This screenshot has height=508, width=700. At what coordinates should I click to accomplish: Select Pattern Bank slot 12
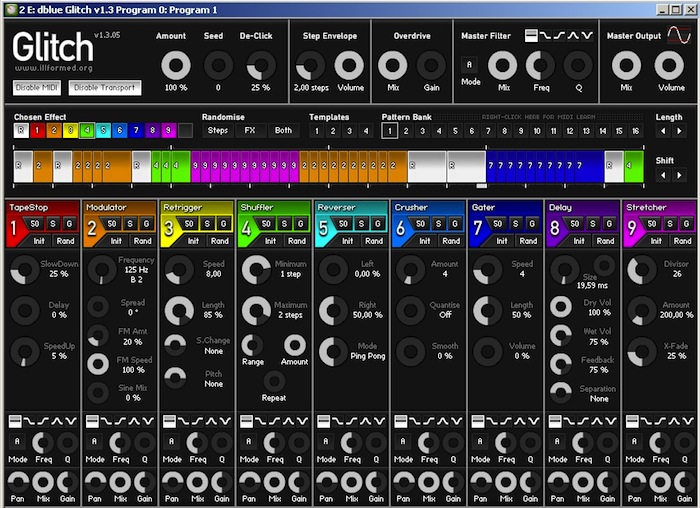pos(570,131)
